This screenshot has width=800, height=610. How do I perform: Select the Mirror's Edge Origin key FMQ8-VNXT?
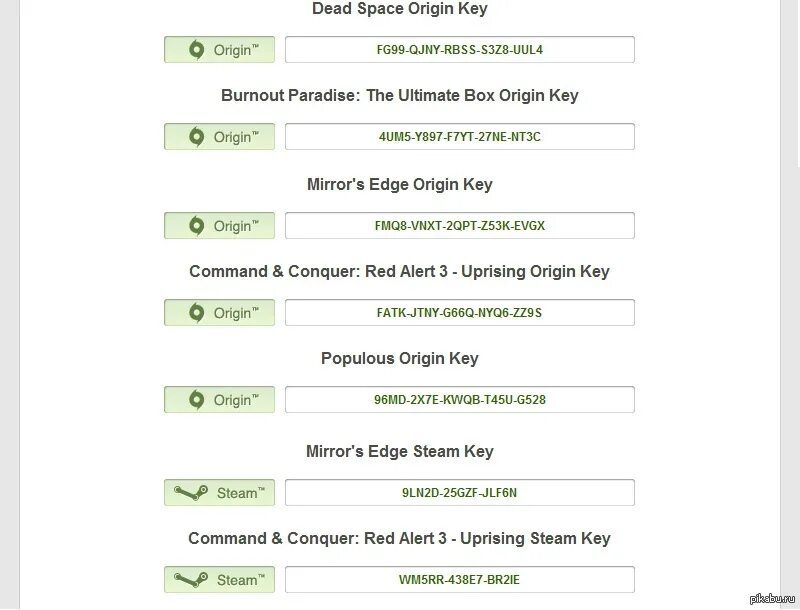(x=460, y=225)
